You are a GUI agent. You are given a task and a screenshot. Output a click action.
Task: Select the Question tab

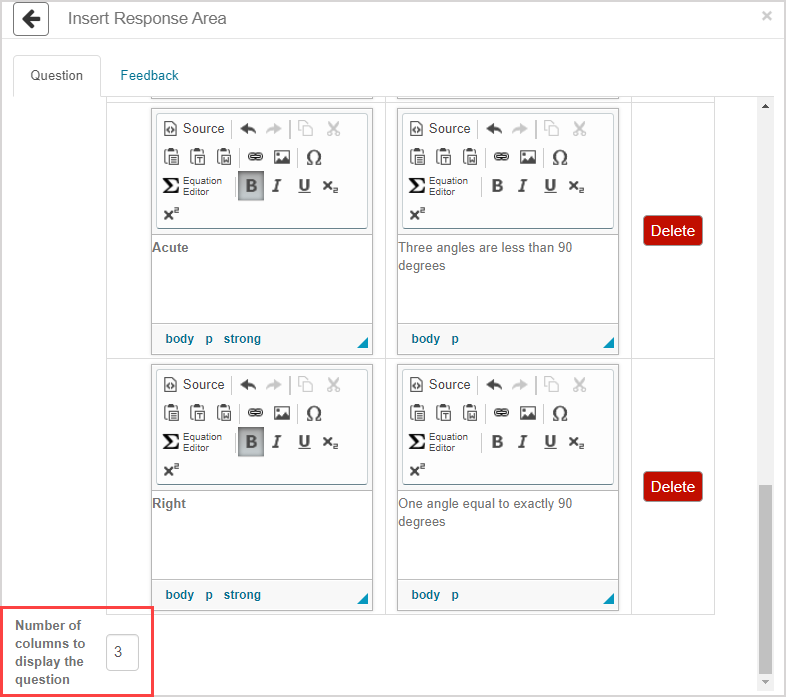(x=56, y=75)
